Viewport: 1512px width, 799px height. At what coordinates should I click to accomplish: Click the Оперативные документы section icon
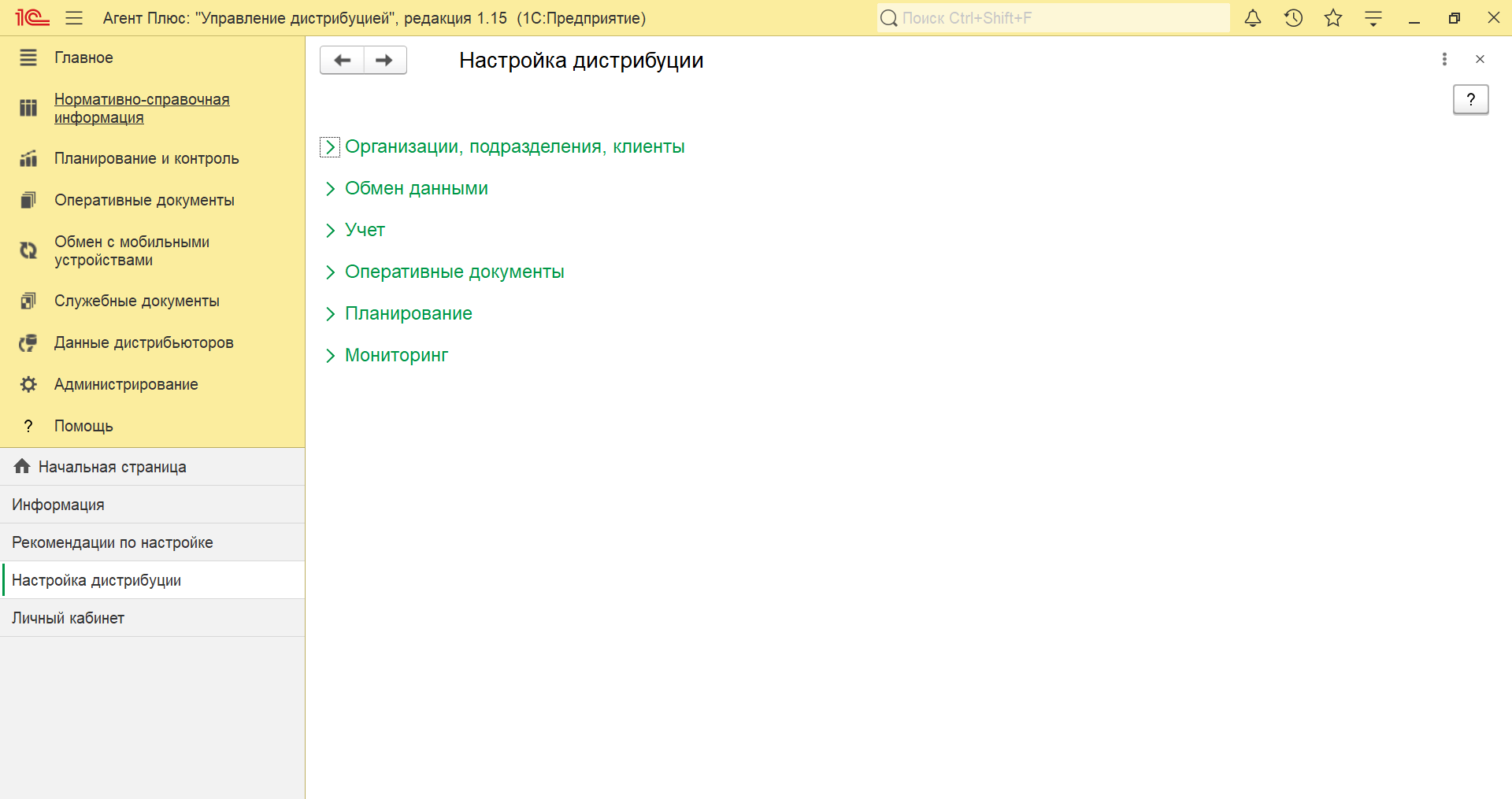(28, 200)
